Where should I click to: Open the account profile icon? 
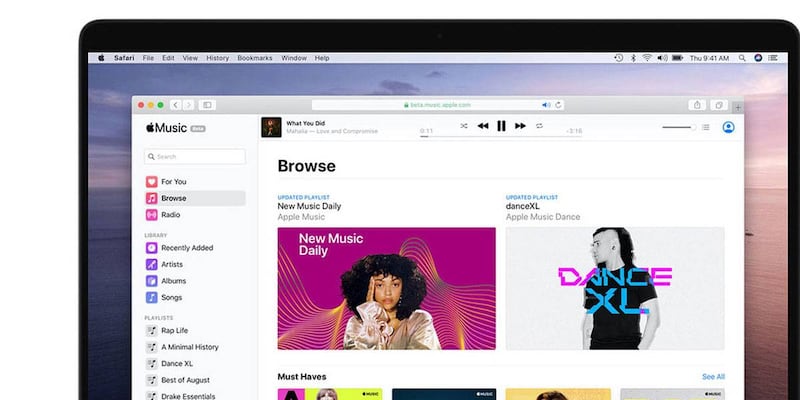click(x=728, y=127)
